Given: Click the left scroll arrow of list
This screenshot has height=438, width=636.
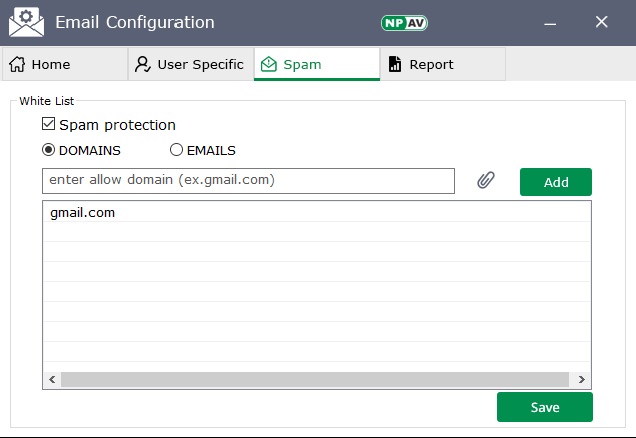Looking at the screenshot, I should tap(51, 380).
